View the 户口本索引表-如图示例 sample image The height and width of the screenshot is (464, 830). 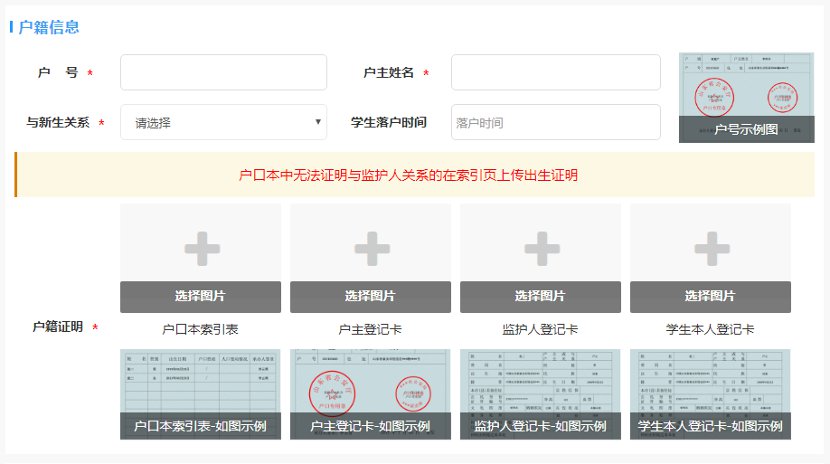201,394
